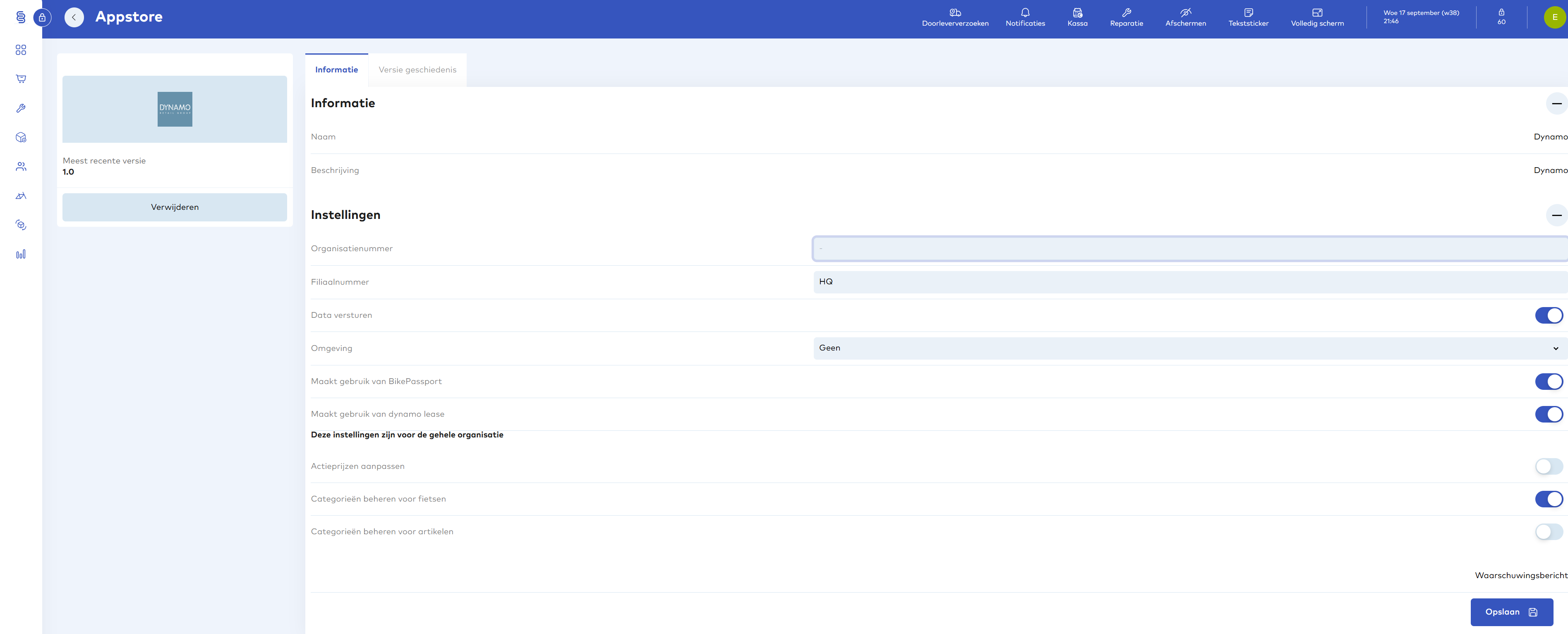This screenshot has width=1568, height=634.
Task: Switch to the Versie geschiedenis tab
Action: click(417, 70)
